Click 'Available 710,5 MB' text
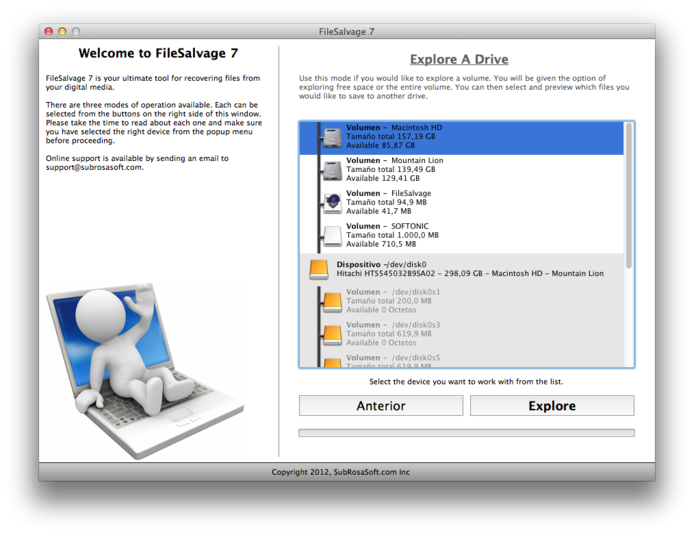Screen dimensions: 694x535 [x=381, y=244]
